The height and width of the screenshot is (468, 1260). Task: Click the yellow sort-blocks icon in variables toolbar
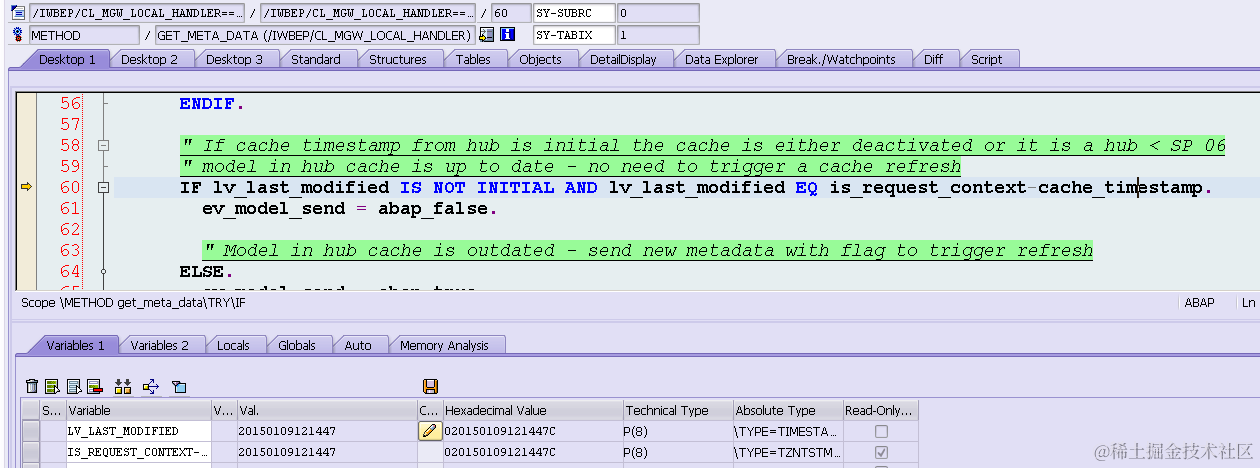(123, 386)
